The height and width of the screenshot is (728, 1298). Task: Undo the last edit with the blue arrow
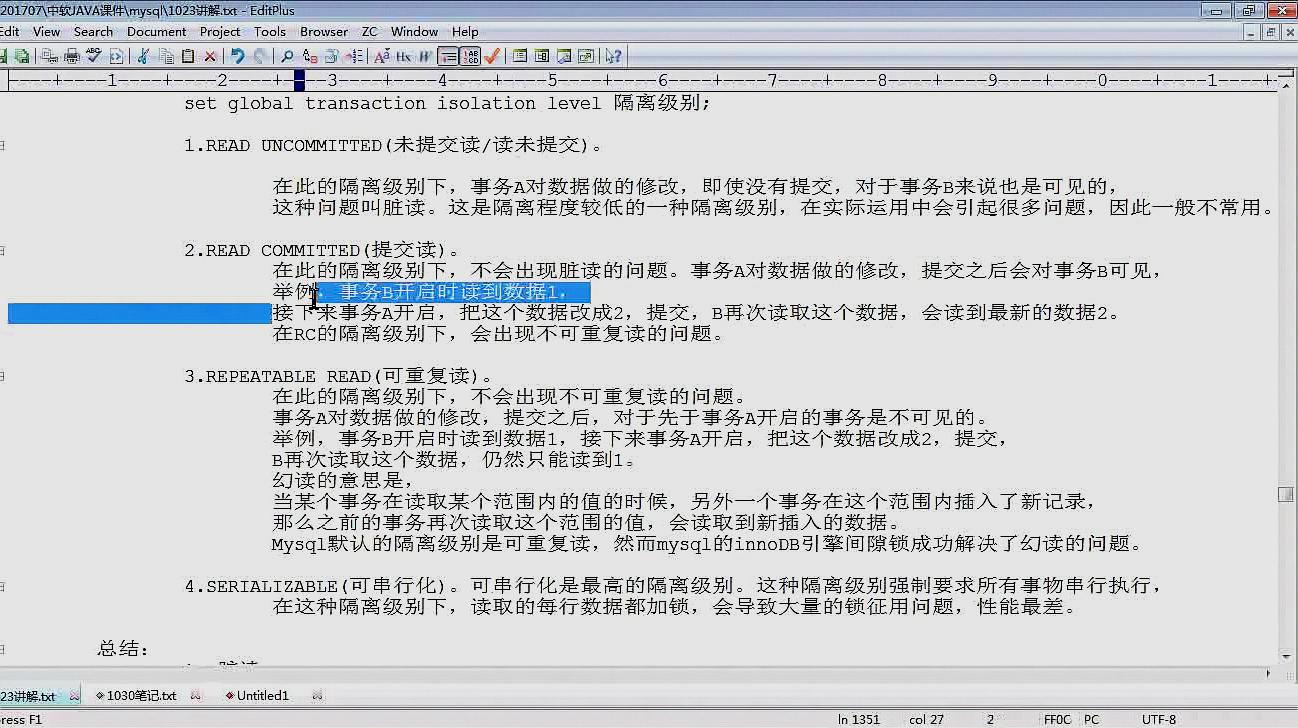tap(237, 57)
